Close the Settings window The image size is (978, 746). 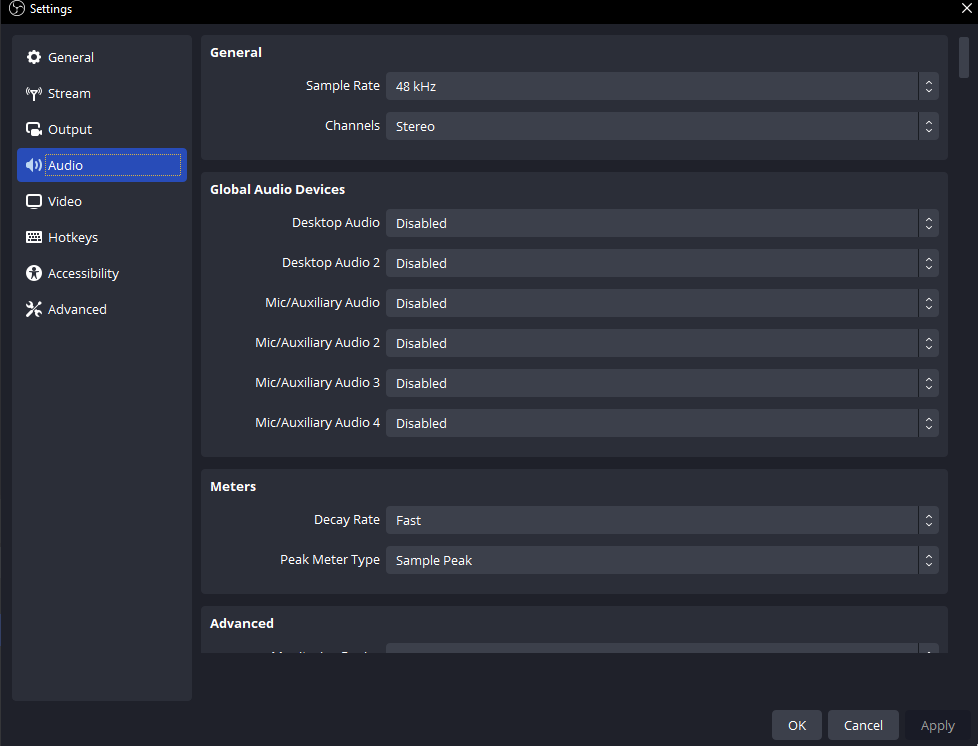[966, 8]
